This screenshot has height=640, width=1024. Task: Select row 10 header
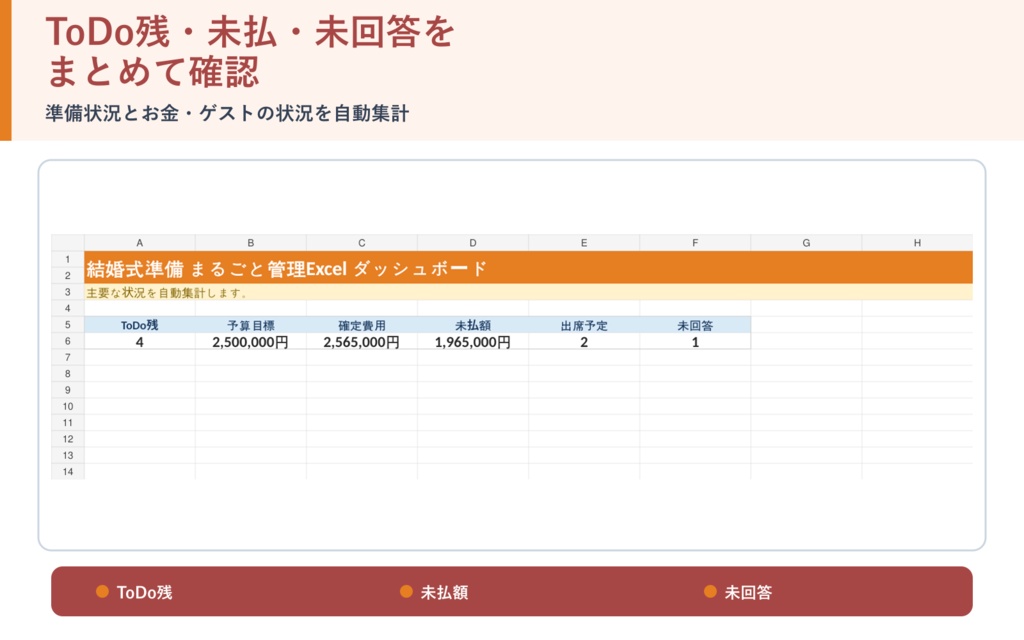[x=68, y=406]
